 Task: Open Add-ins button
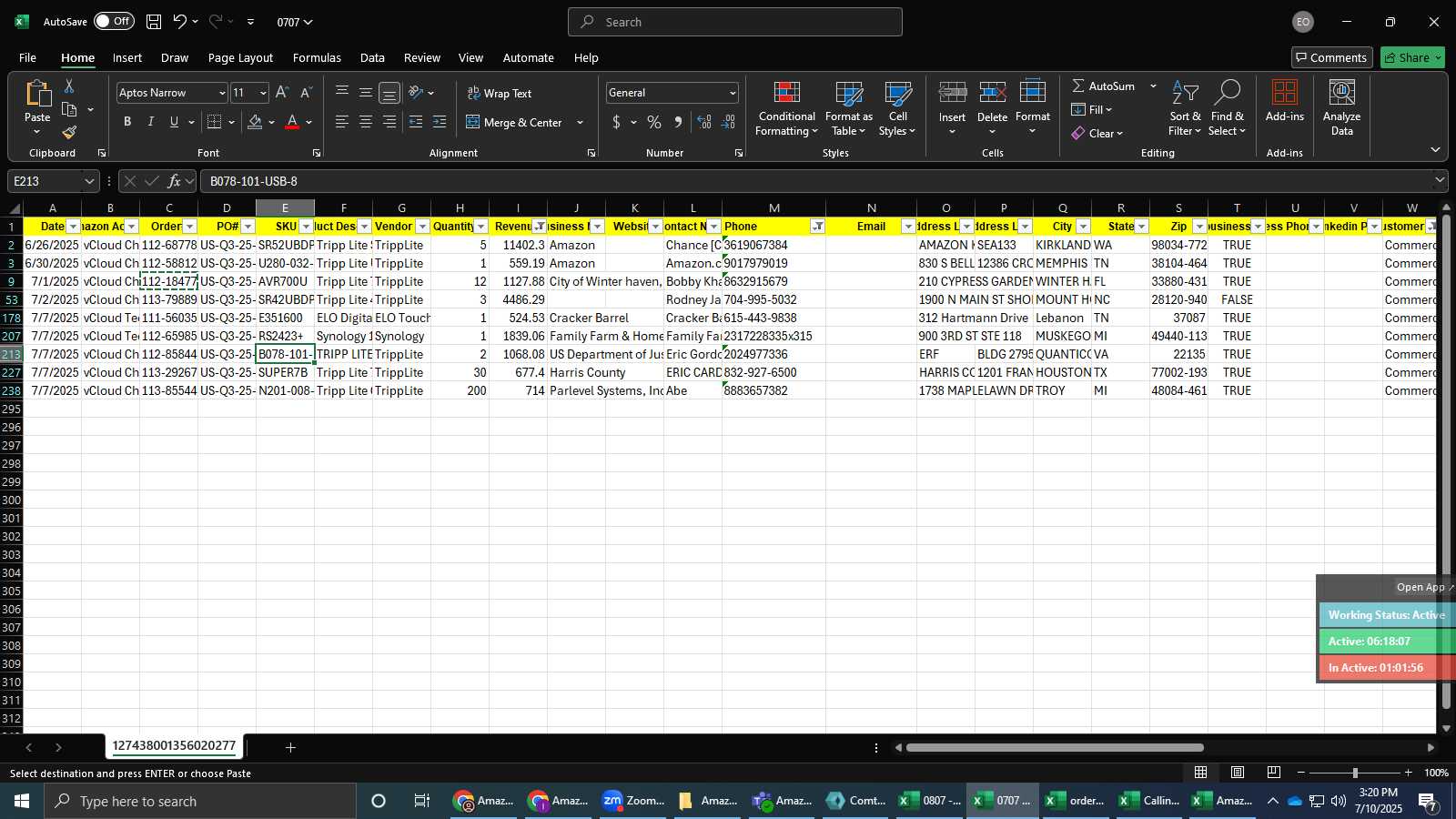click(1284, 102)
